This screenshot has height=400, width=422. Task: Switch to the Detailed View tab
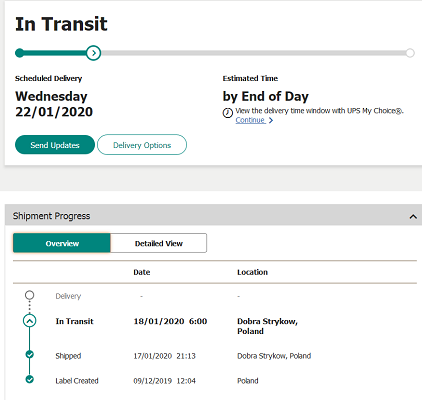click(x=159, y=243)
